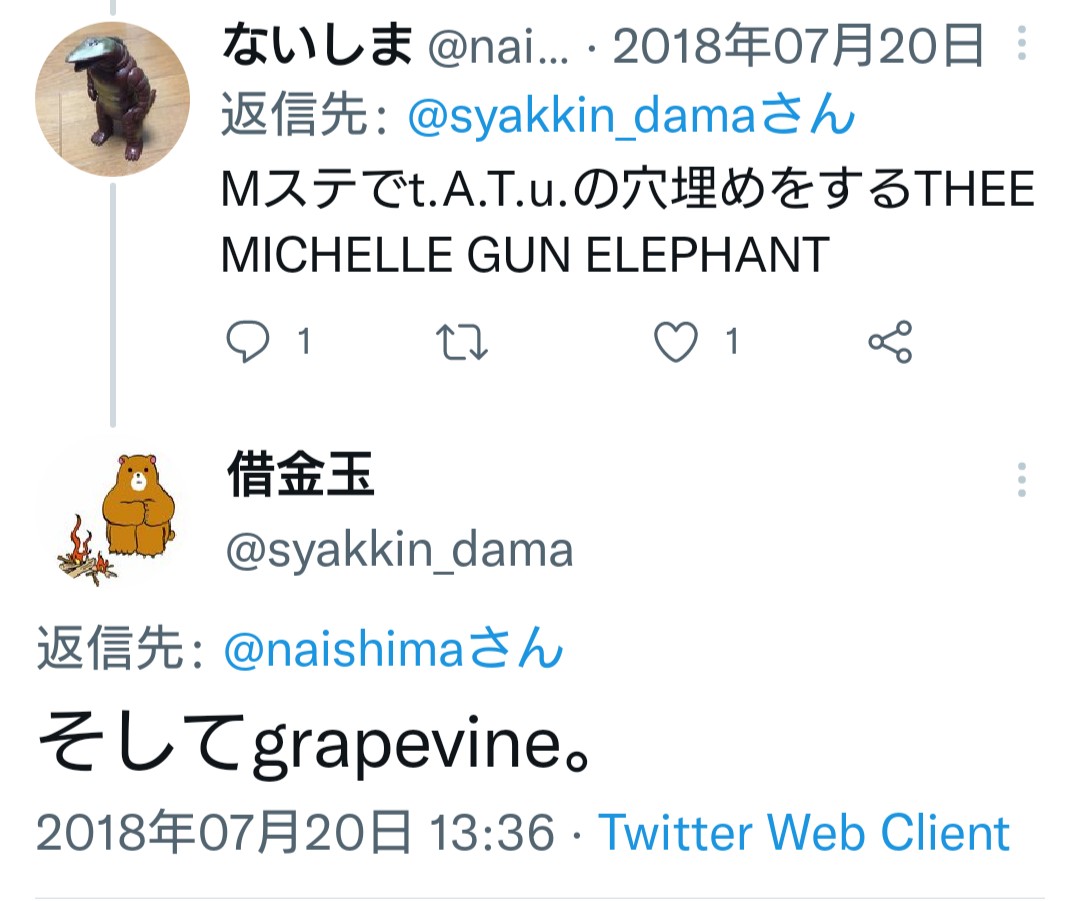Screen dimensions: 1080x901
Task: Click the reply speech bubble icon
Action: pyautogui.click(x=247, y=342)
